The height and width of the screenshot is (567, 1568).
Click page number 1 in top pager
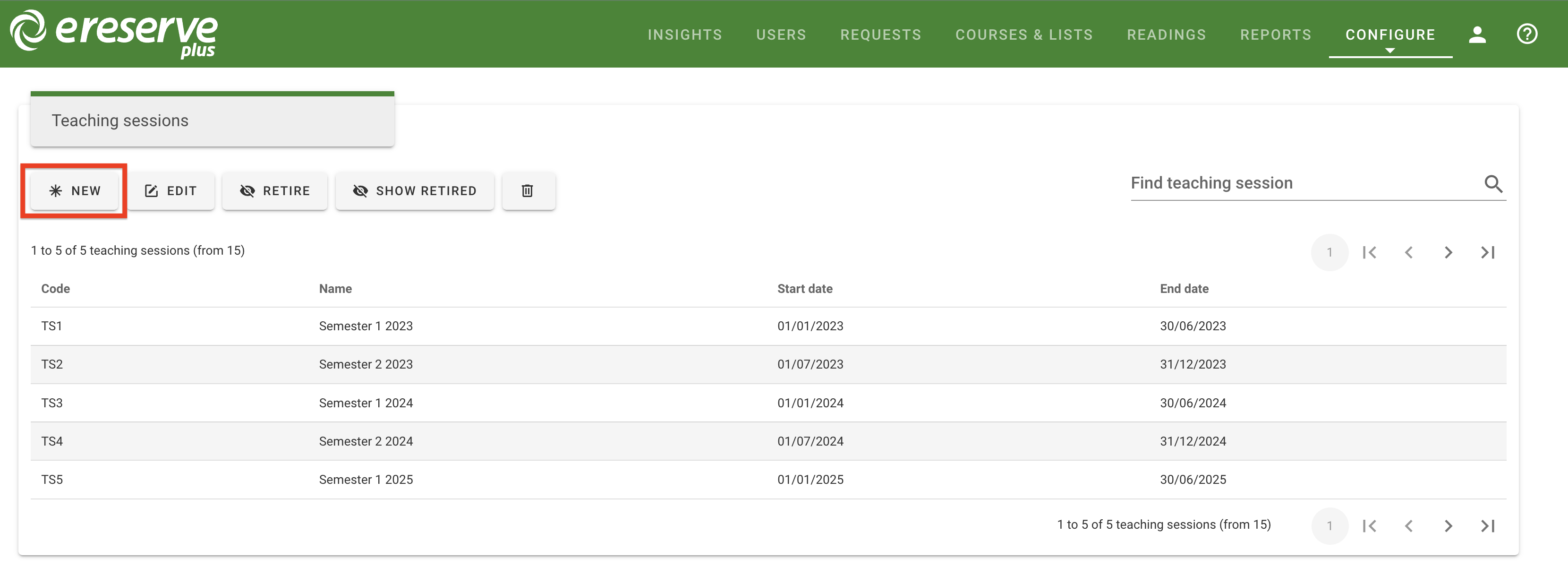[x=1329, y=252]
